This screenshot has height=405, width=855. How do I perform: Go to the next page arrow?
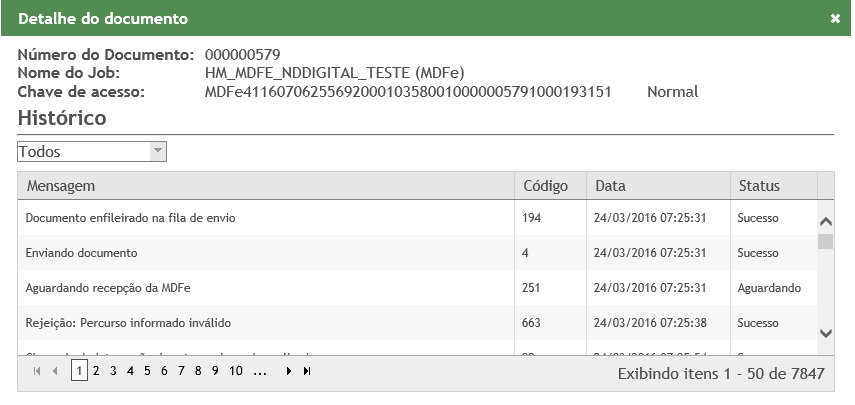pyautogui.click(x=289, y=371)
